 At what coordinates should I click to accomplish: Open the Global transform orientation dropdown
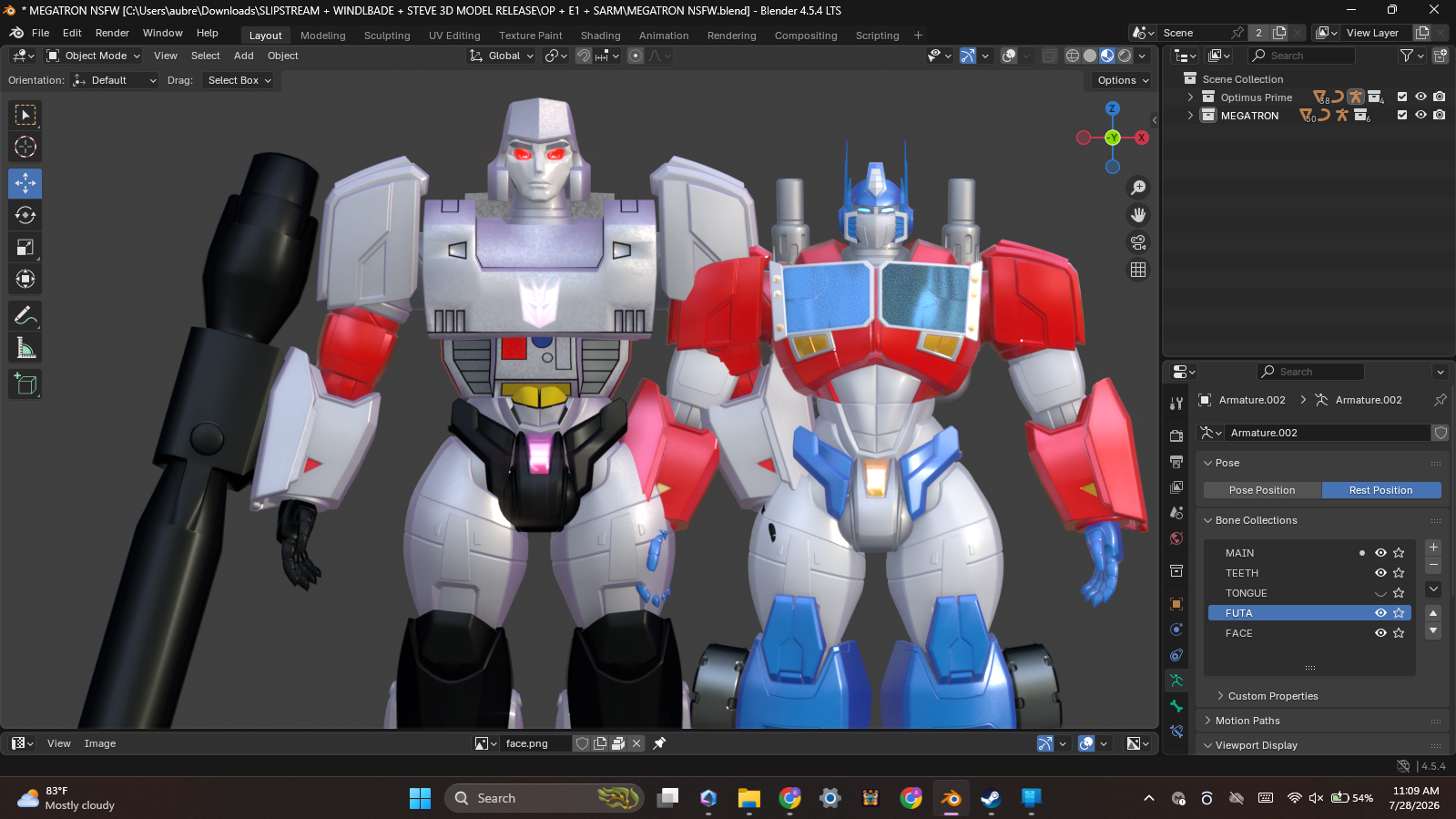coord(502,56)
